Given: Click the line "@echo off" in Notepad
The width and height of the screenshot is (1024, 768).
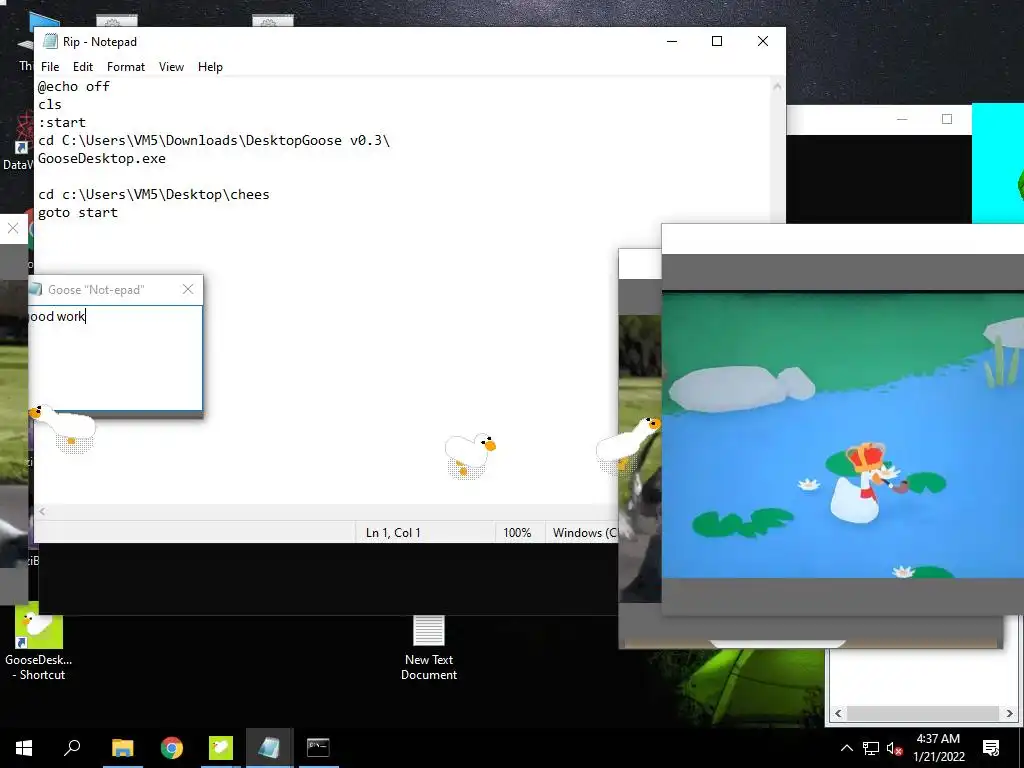Looking at the screenshot, I should [x=74, y=86].
